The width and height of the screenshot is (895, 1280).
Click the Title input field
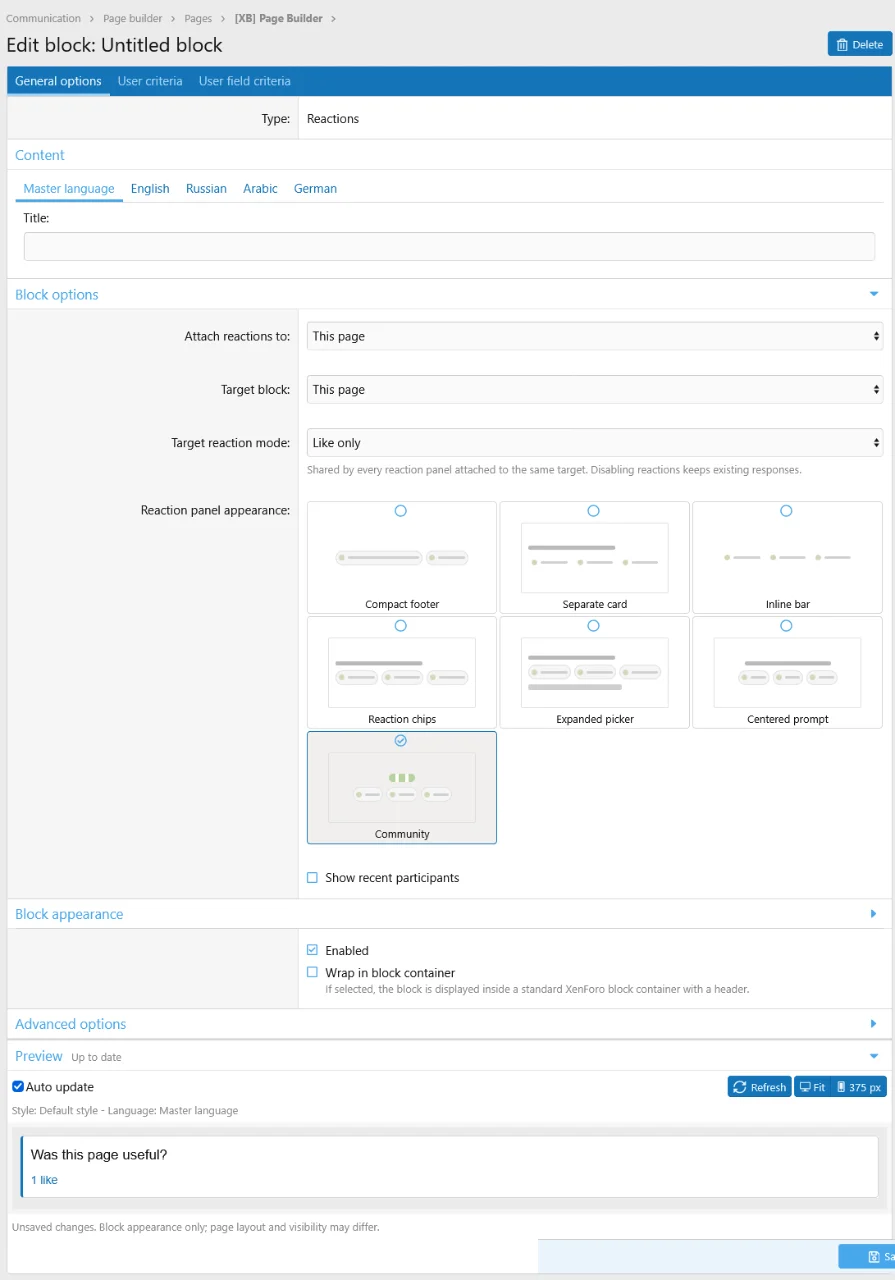[449, 246]
